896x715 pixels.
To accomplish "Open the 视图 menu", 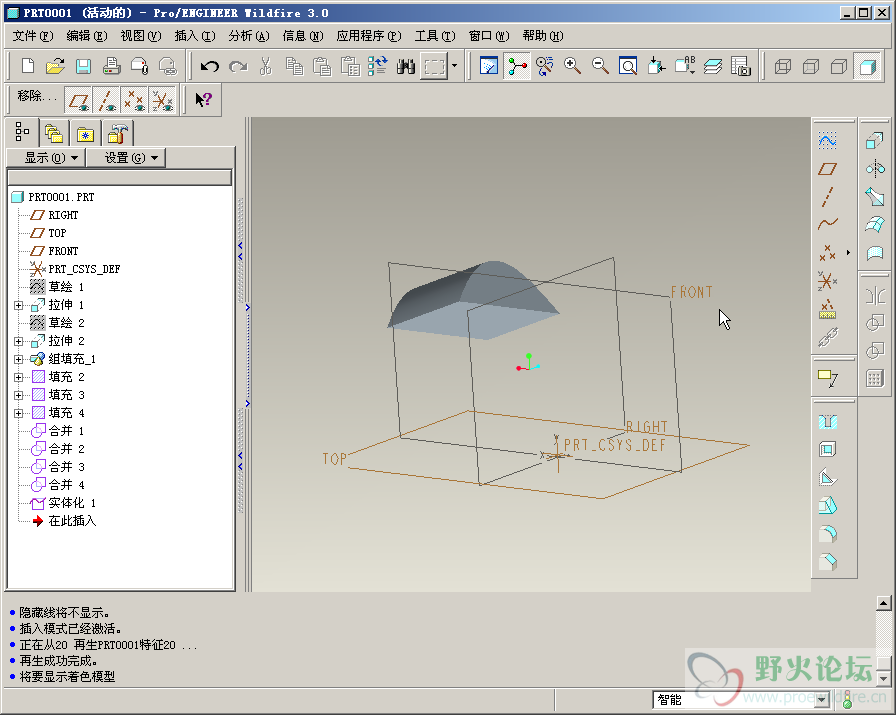I will (141, 36).
